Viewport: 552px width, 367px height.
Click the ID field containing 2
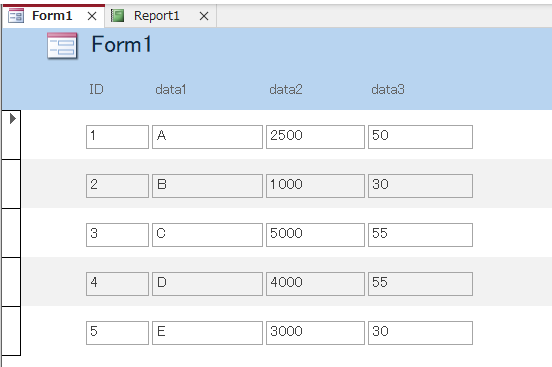[117, 186]
